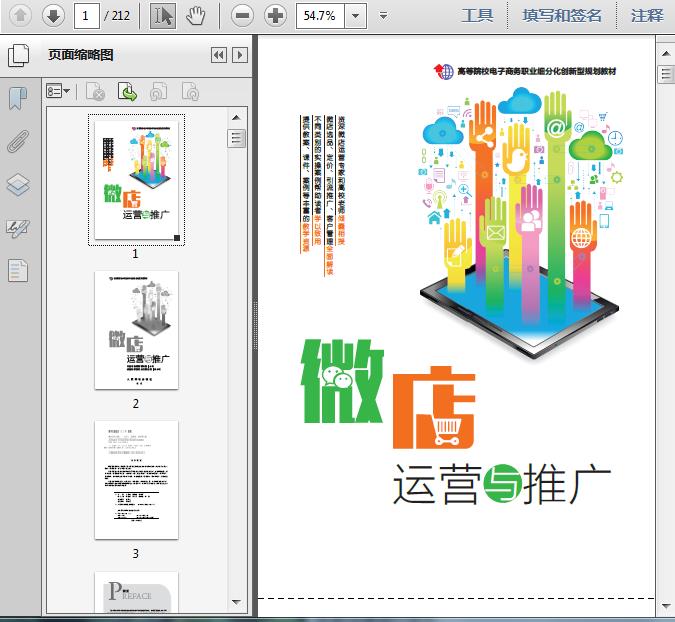
Task: Open the 填写和签名 pane
Action: (x=562, y=16)
